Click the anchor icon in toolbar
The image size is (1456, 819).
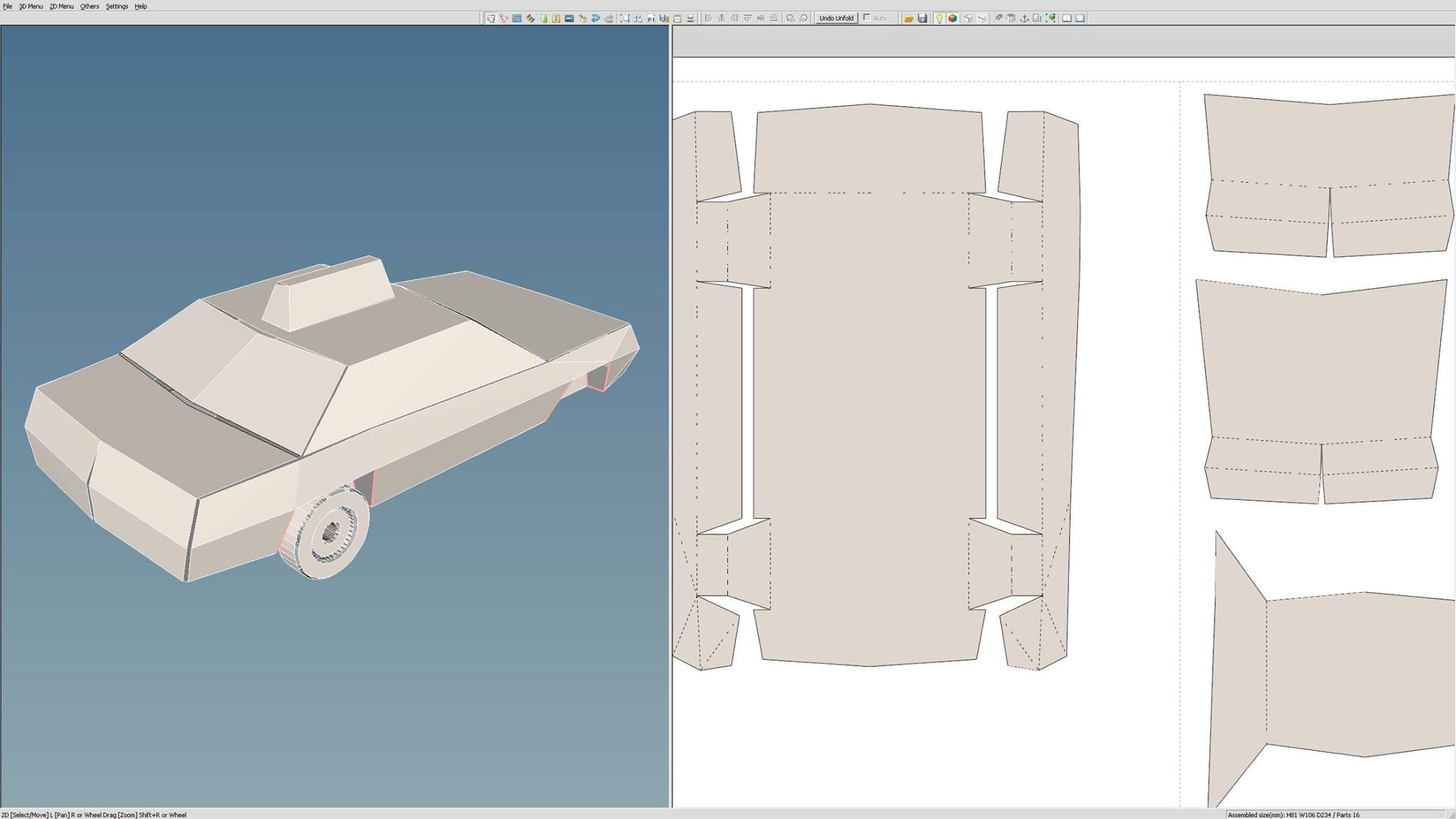[x=1024, y=18]
